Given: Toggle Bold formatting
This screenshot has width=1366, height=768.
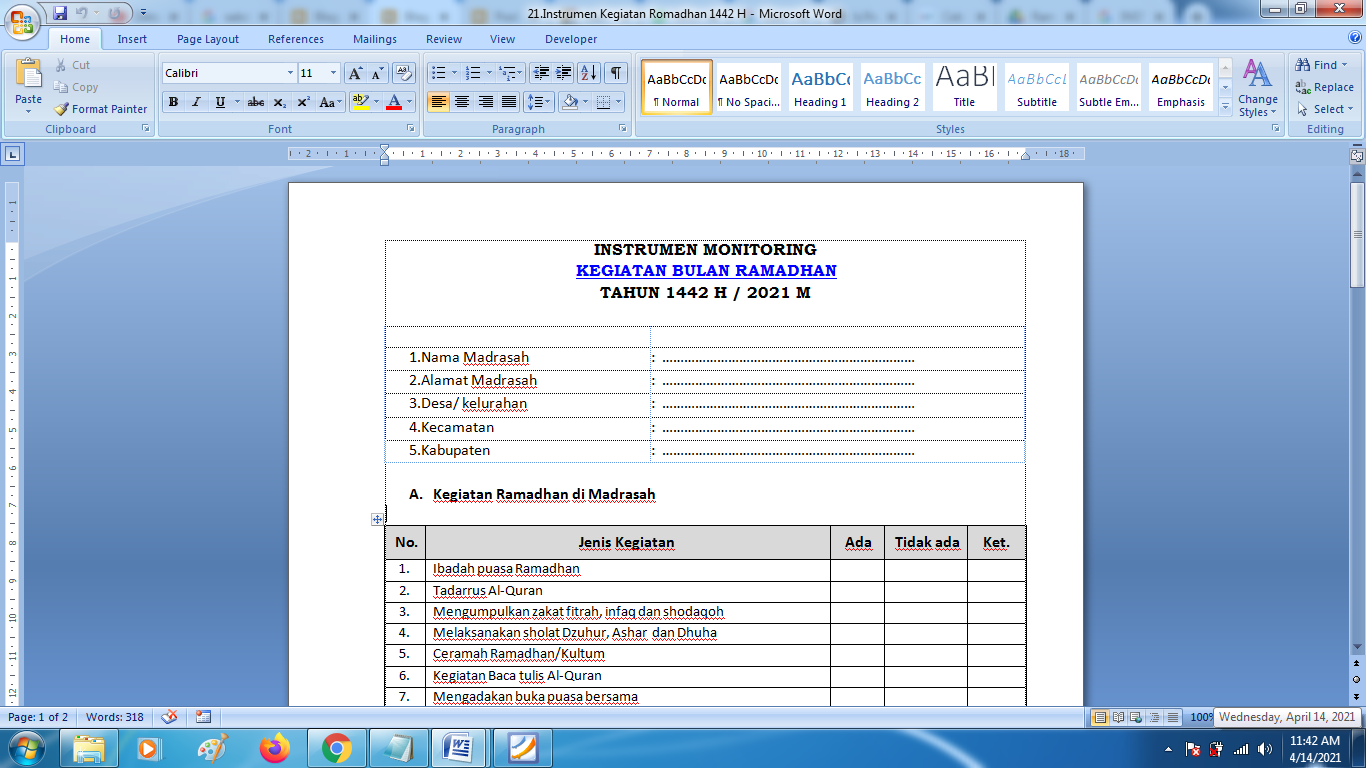Looking at the screenshot, I should 173,102.
